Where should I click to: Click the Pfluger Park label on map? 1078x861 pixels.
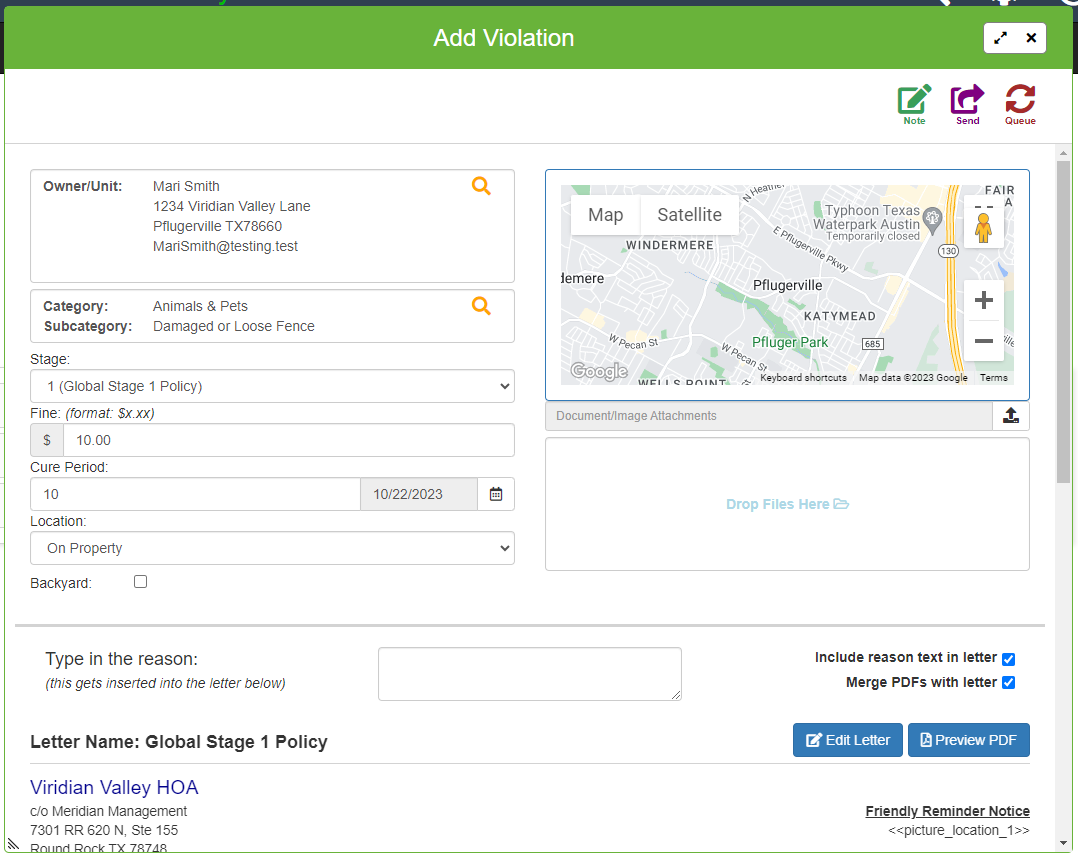[x=790, y=342]
